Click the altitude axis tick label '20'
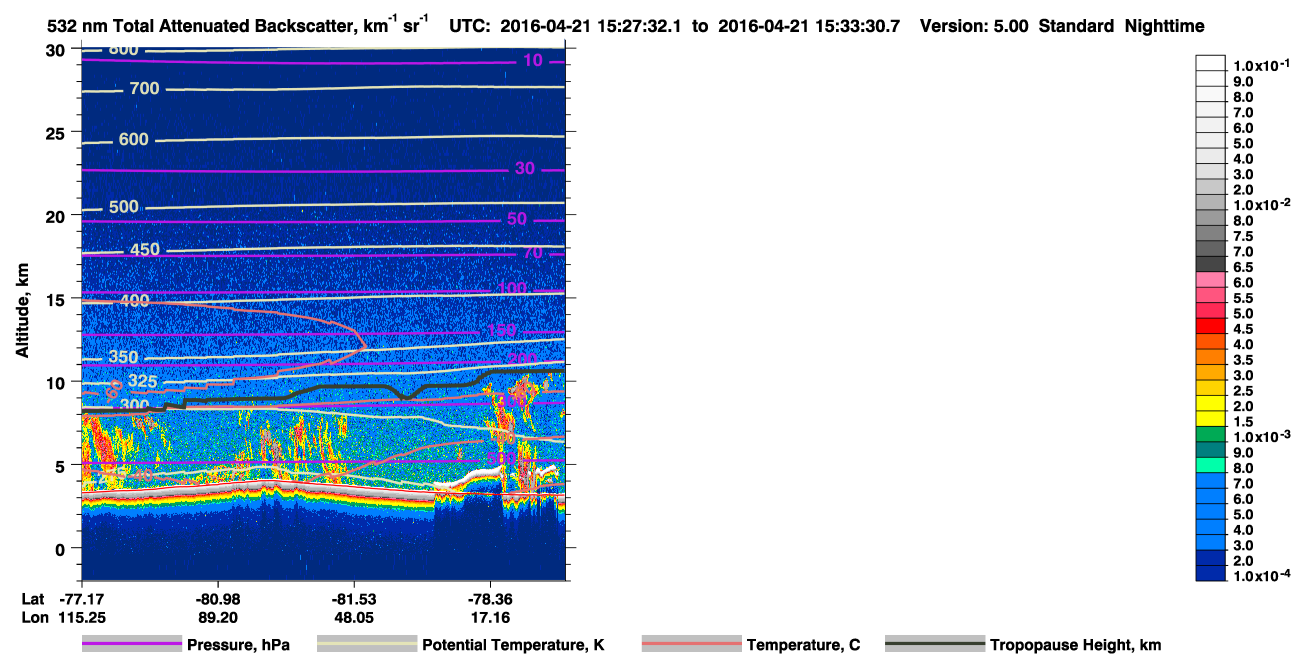The image size is (1300, 667). click(56, 216)
